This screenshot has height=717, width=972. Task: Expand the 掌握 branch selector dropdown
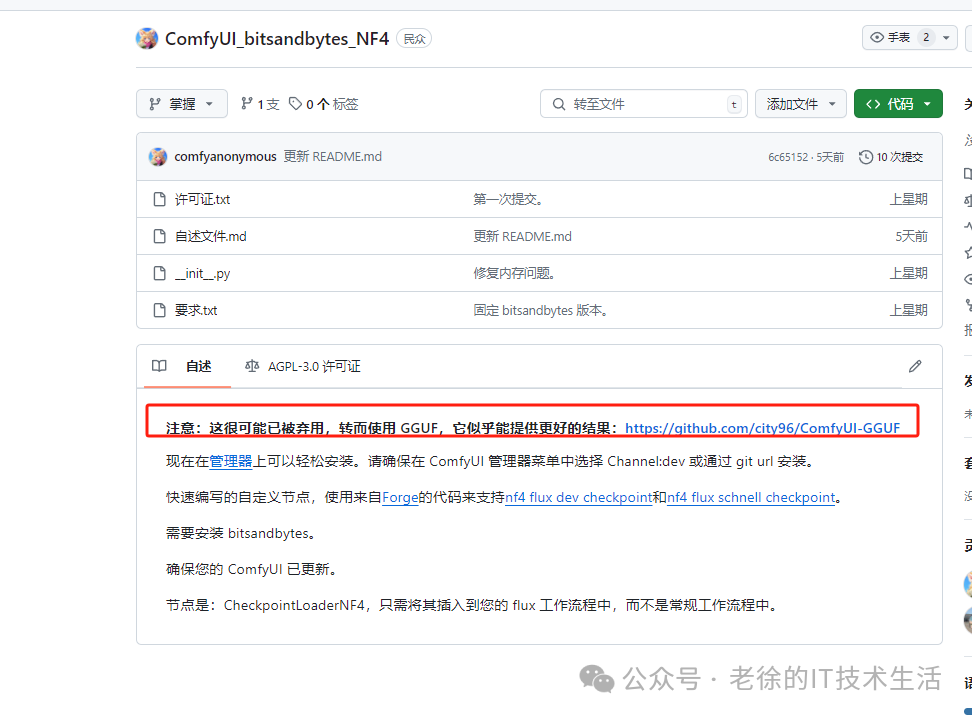[x=182, y=103]
